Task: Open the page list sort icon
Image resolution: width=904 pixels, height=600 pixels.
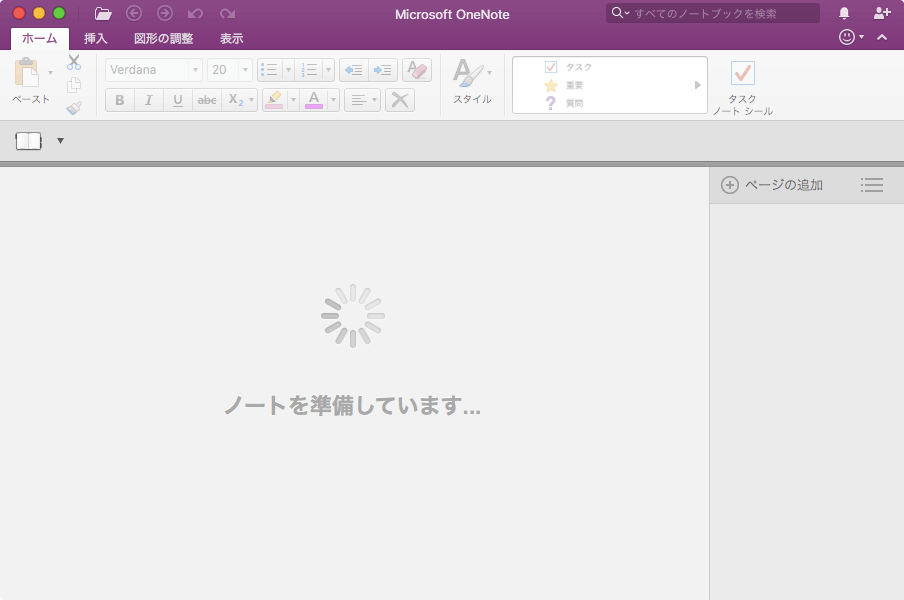Action: coord(872,185)
